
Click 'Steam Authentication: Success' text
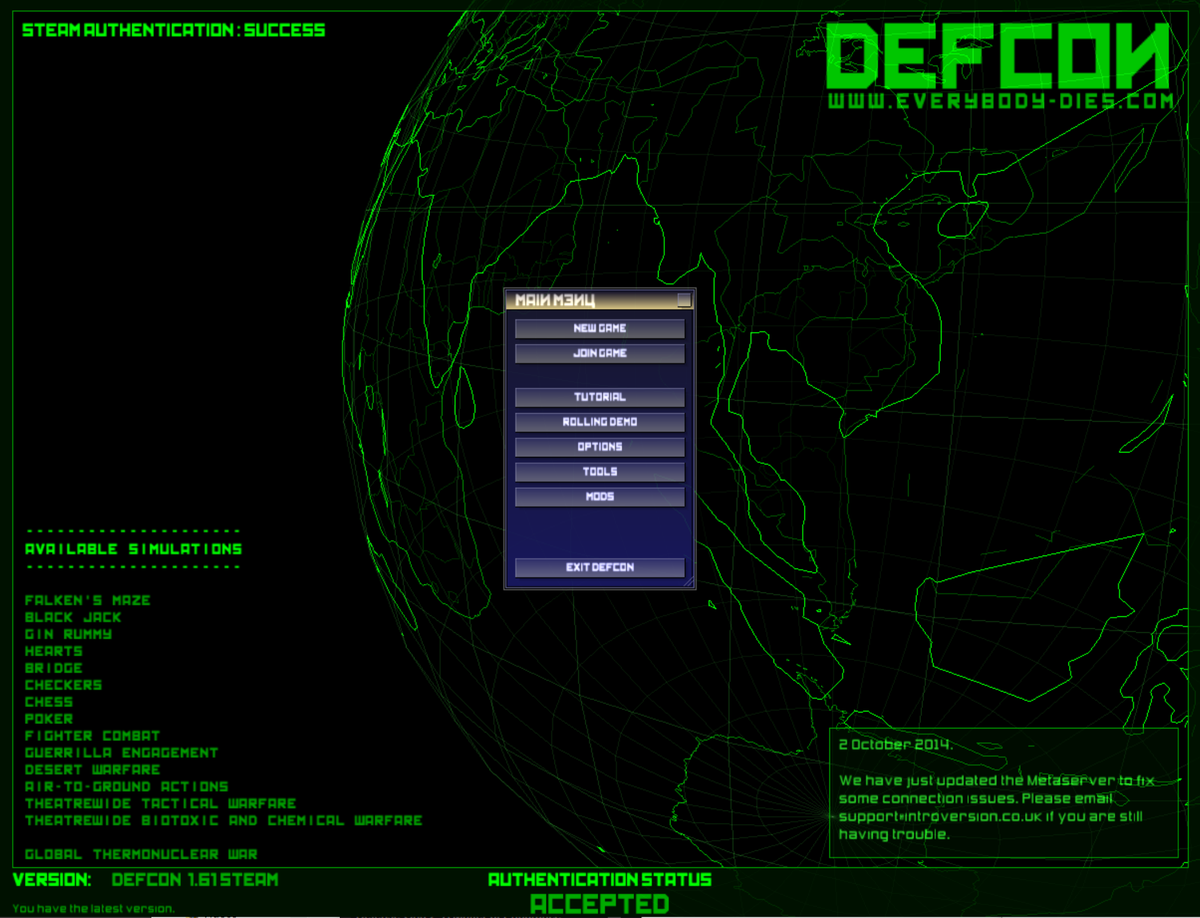pos(174,30)
